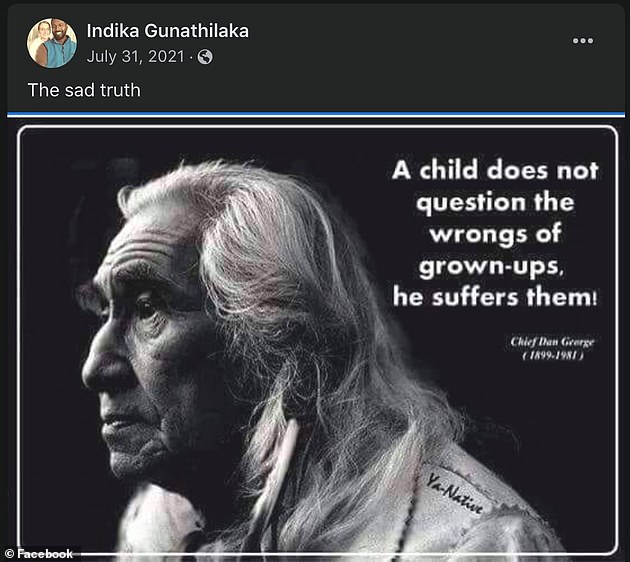630x562 pixels.
Task: Click "The sad truth" post caption
Action: (84, 90)
